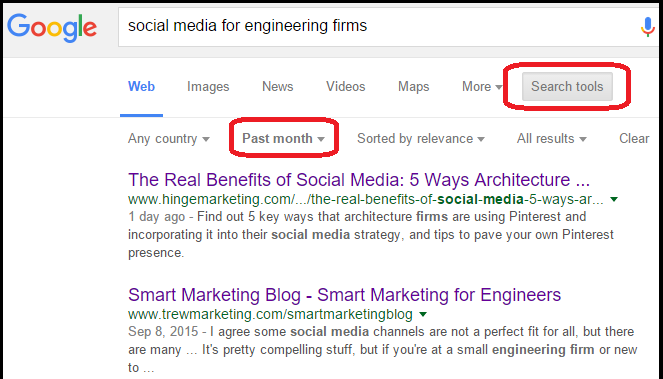Open the Past month time filter

283,139
